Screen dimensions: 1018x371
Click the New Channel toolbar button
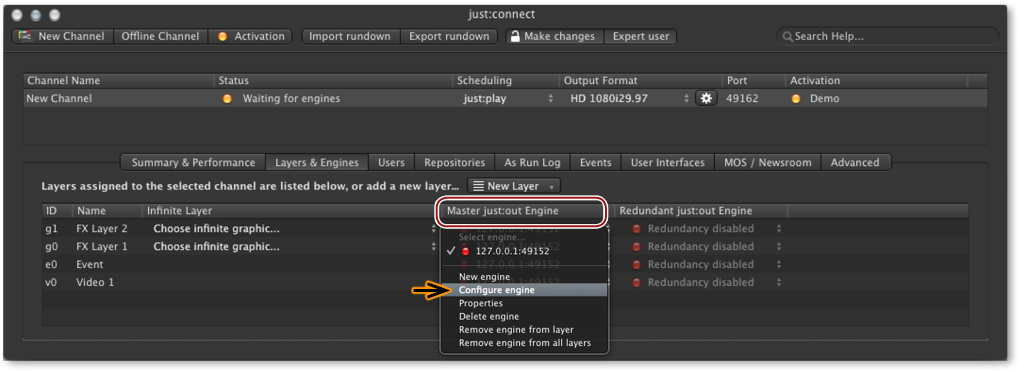[62, 36]
